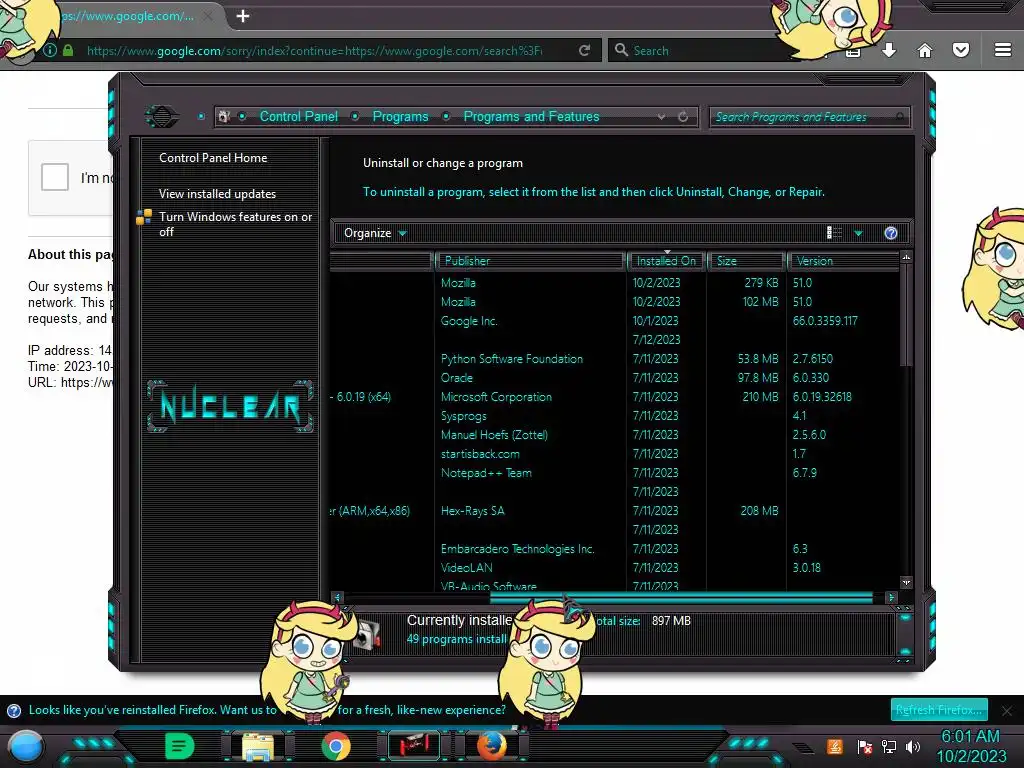Select the Sysprogs row

pyautogui.click(x=614, y=415)
